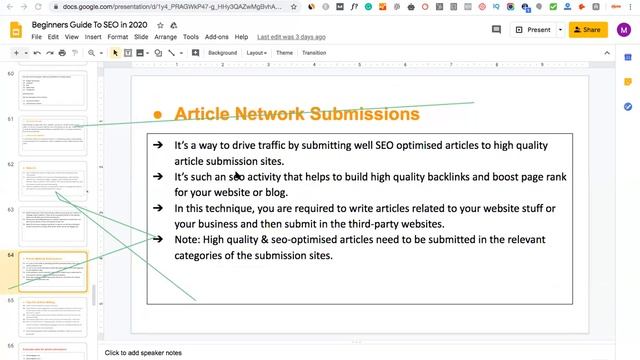Select slide 62 thumbnail

(53, 181)
